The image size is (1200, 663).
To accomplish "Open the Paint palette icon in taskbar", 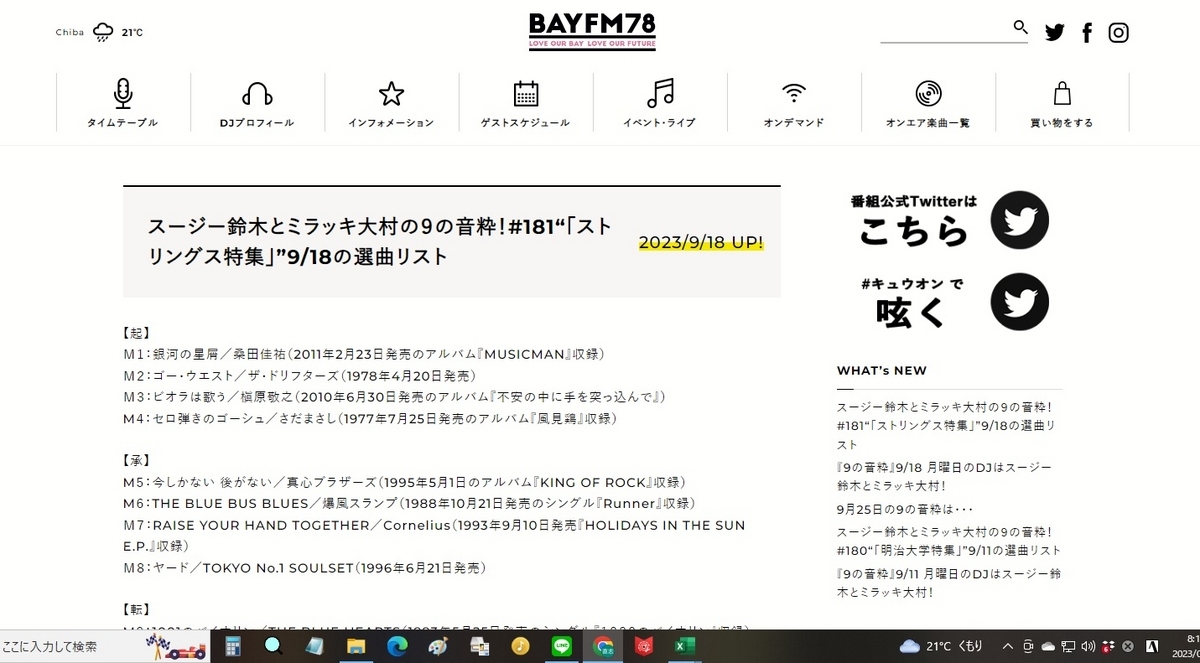I will [438, 647].
